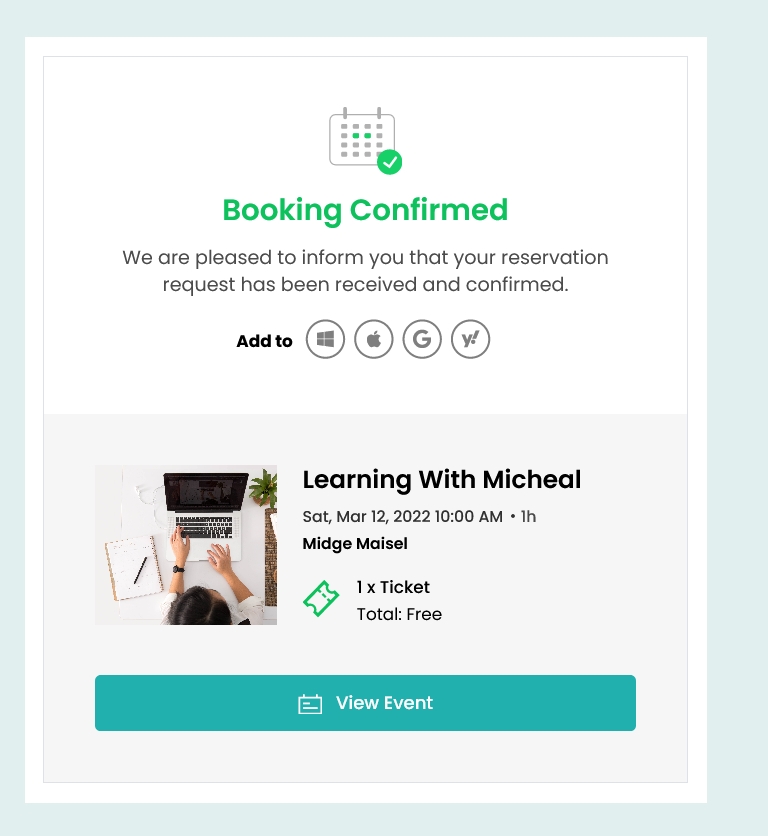Click the calendar icon inside View Event
768x836 pixels.
(x=310, y=704)
